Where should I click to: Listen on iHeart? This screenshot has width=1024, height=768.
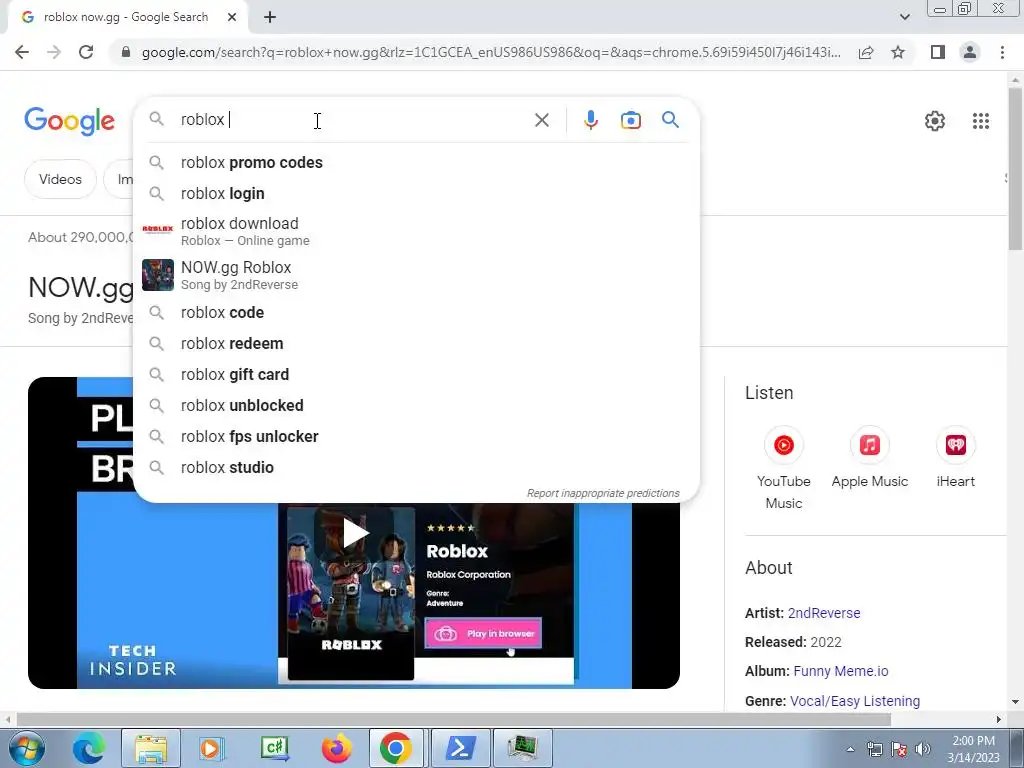pos(955,457)
